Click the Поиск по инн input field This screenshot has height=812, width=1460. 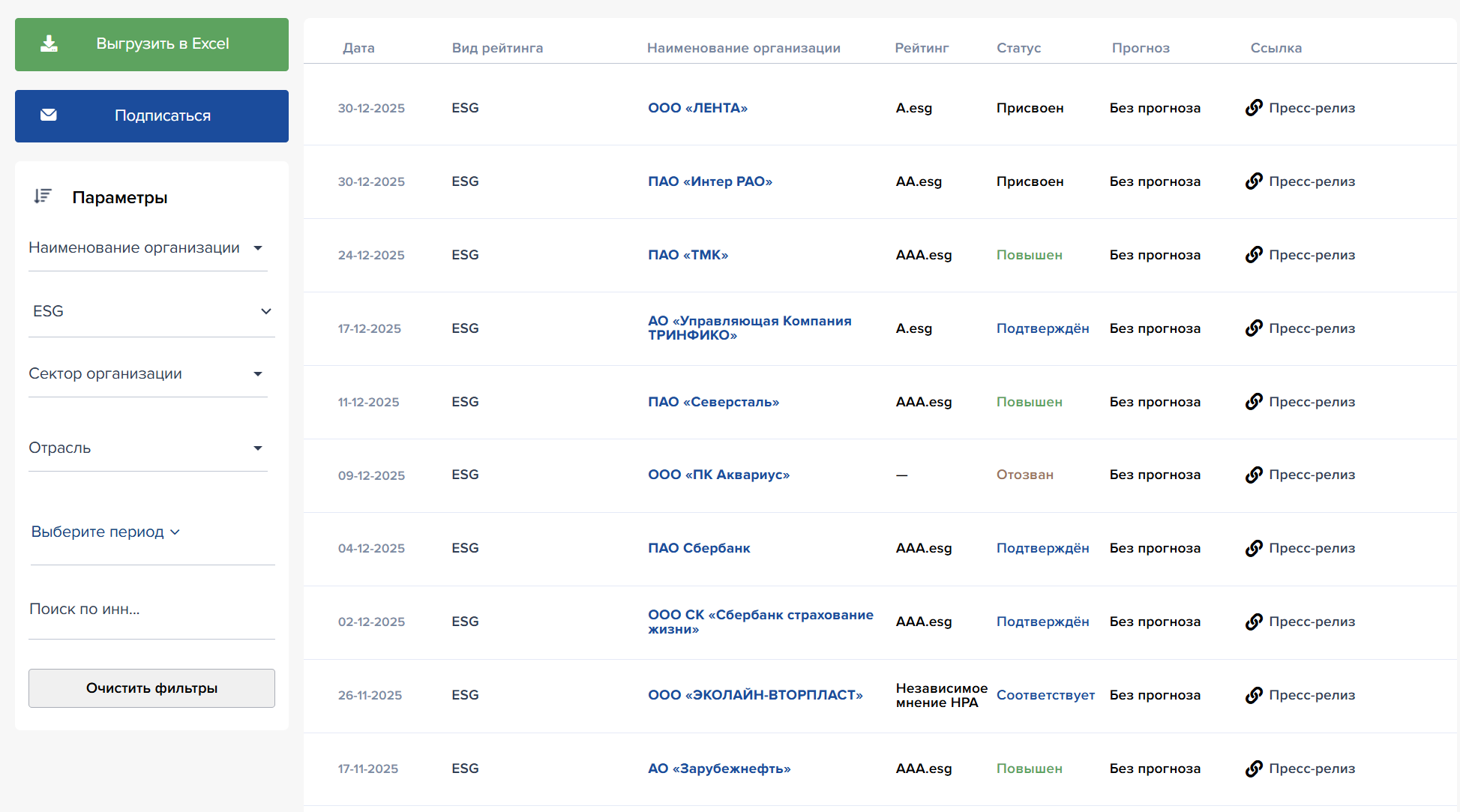coord(150,609)
